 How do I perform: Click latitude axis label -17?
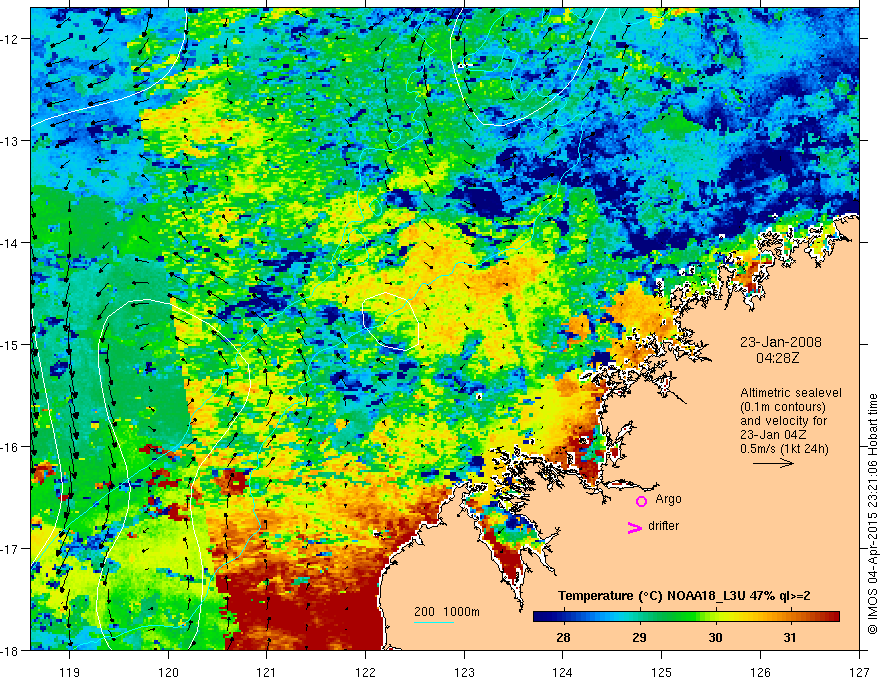tap(10, 549)
